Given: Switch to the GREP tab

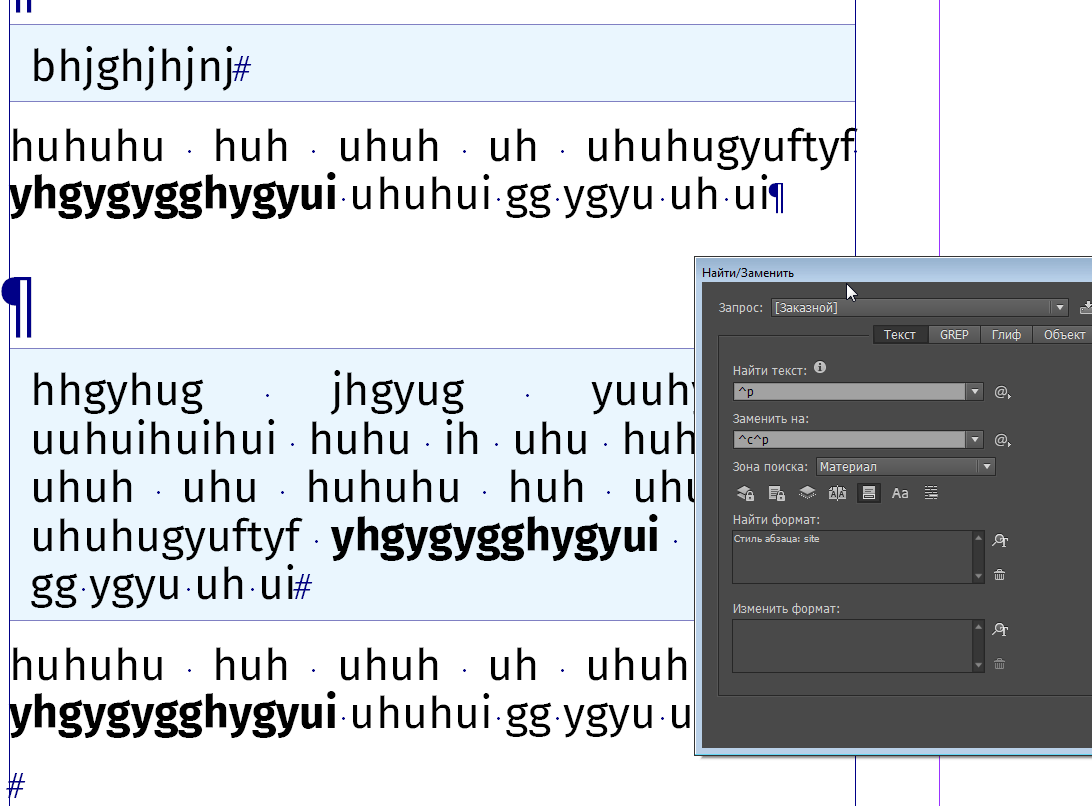Looking at the screenshot, I should click(954, 335).
